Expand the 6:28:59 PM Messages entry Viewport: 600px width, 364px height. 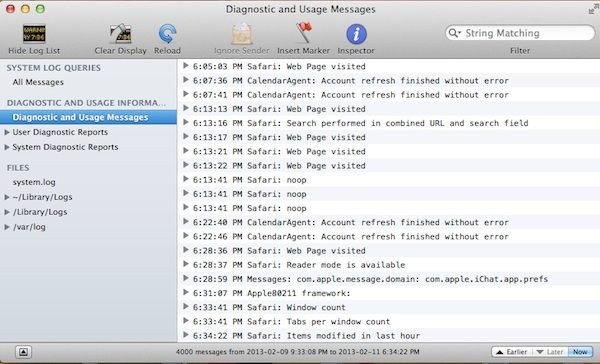coord(186,278)
